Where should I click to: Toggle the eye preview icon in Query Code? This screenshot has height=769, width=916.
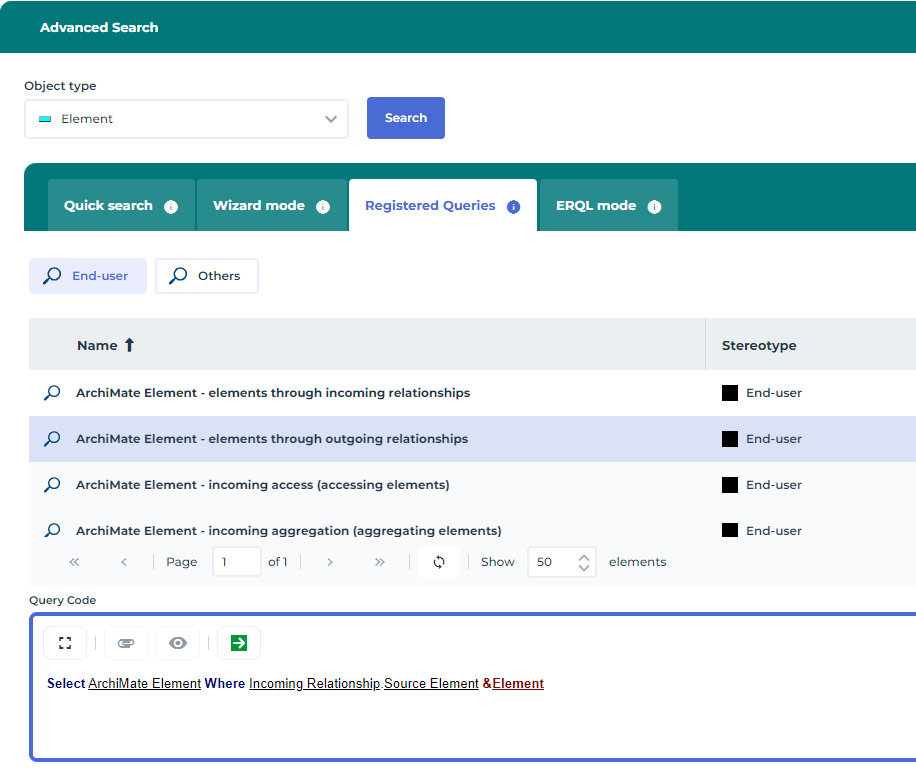[x=178, y=643]
